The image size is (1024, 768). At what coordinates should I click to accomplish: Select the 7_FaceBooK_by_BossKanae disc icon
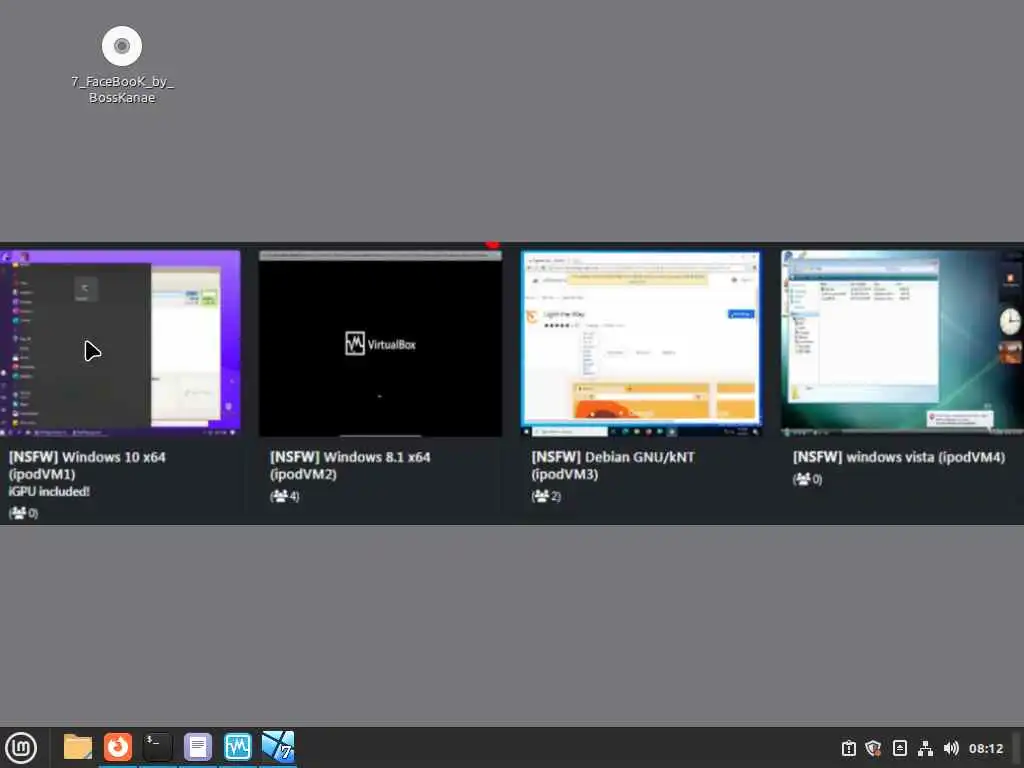coord(122,46)
